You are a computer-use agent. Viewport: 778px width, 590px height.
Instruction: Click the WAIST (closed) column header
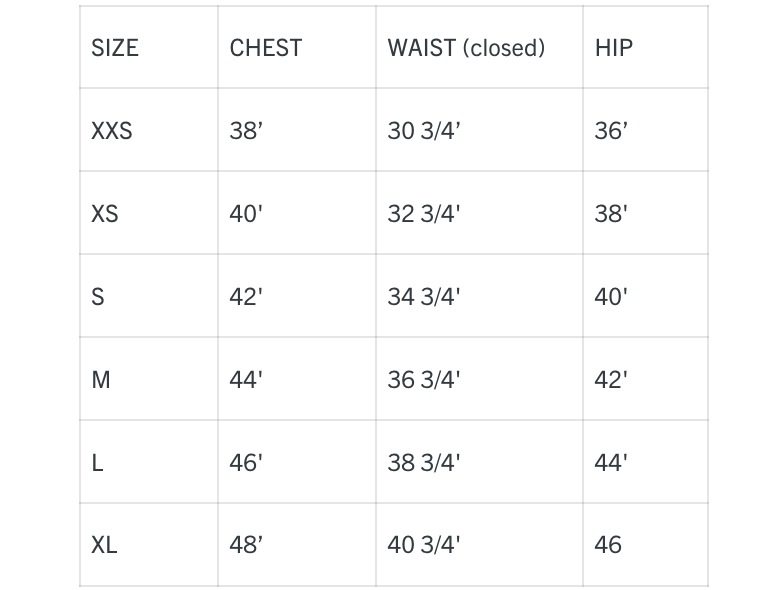click(x=466, y=48)
